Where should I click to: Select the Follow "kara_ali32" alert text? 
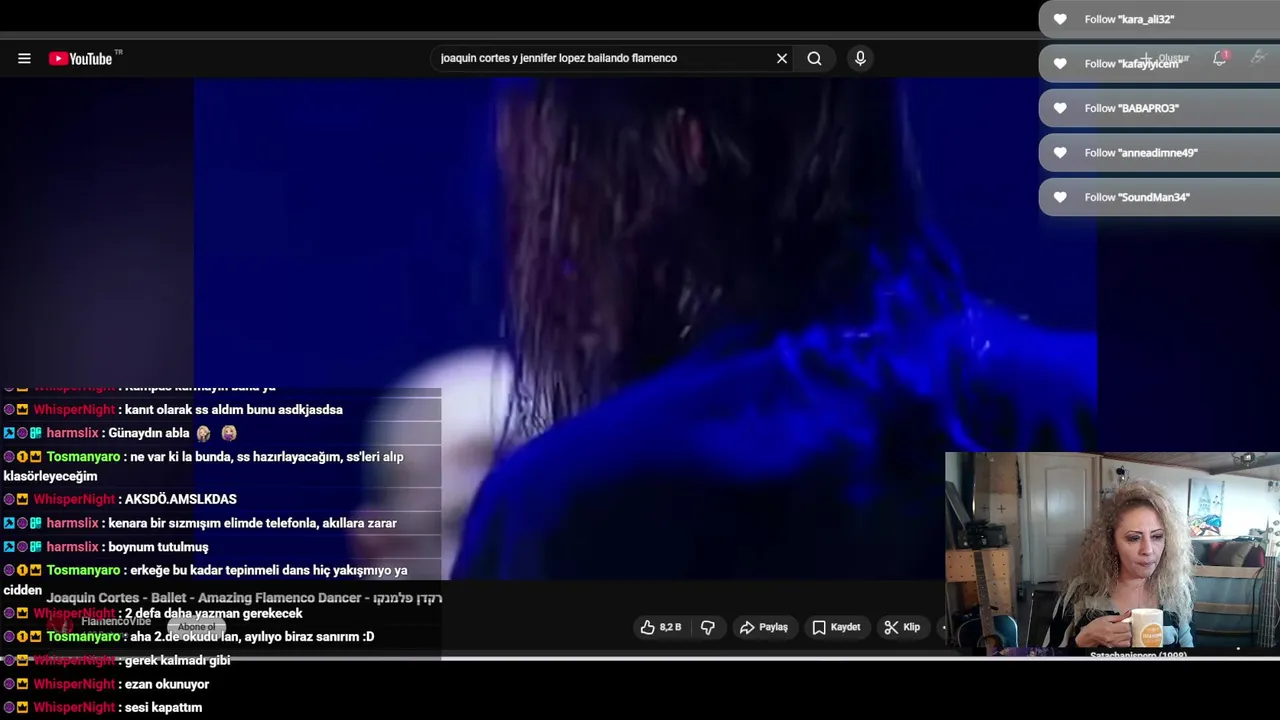click(1129, 19)
